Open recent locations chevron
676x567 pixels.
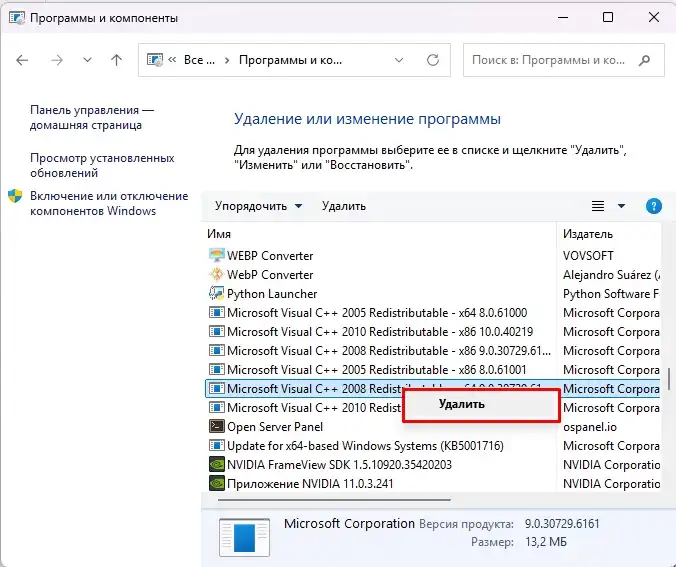pyautogui.click(x=88, y=60)
